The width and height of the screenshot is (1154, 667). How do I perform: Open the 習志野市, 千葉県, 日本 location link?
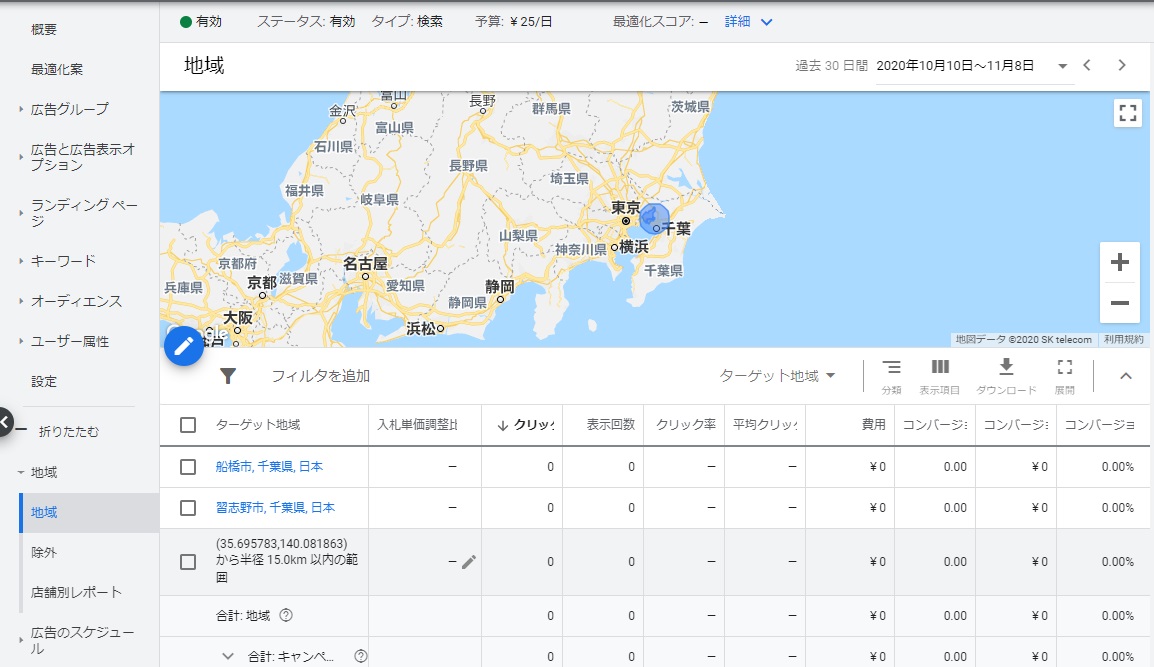[275, 508]
